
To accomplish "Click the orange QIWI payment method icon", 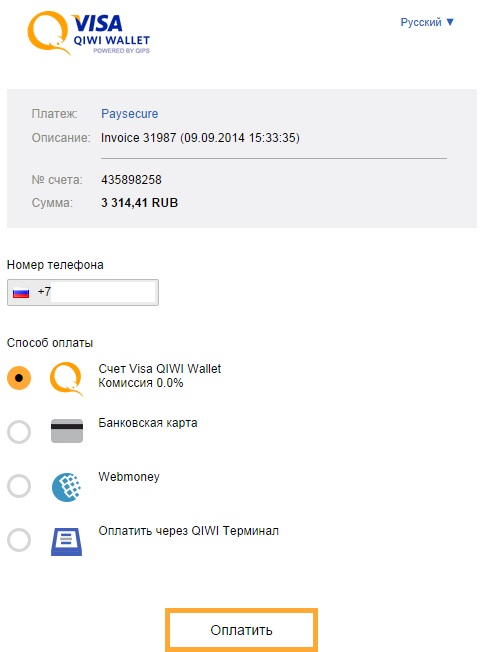I will 66,378.
